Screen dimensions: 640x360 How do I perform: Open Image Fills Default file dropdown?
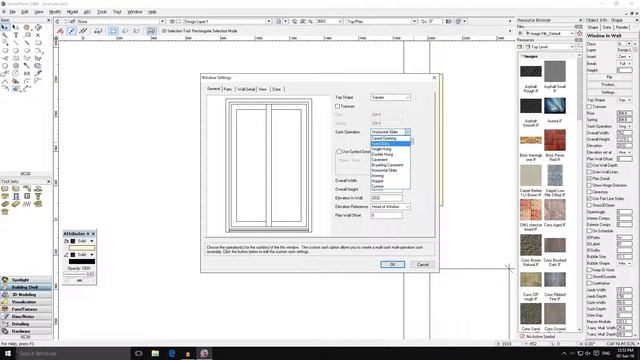coord(548,33)
